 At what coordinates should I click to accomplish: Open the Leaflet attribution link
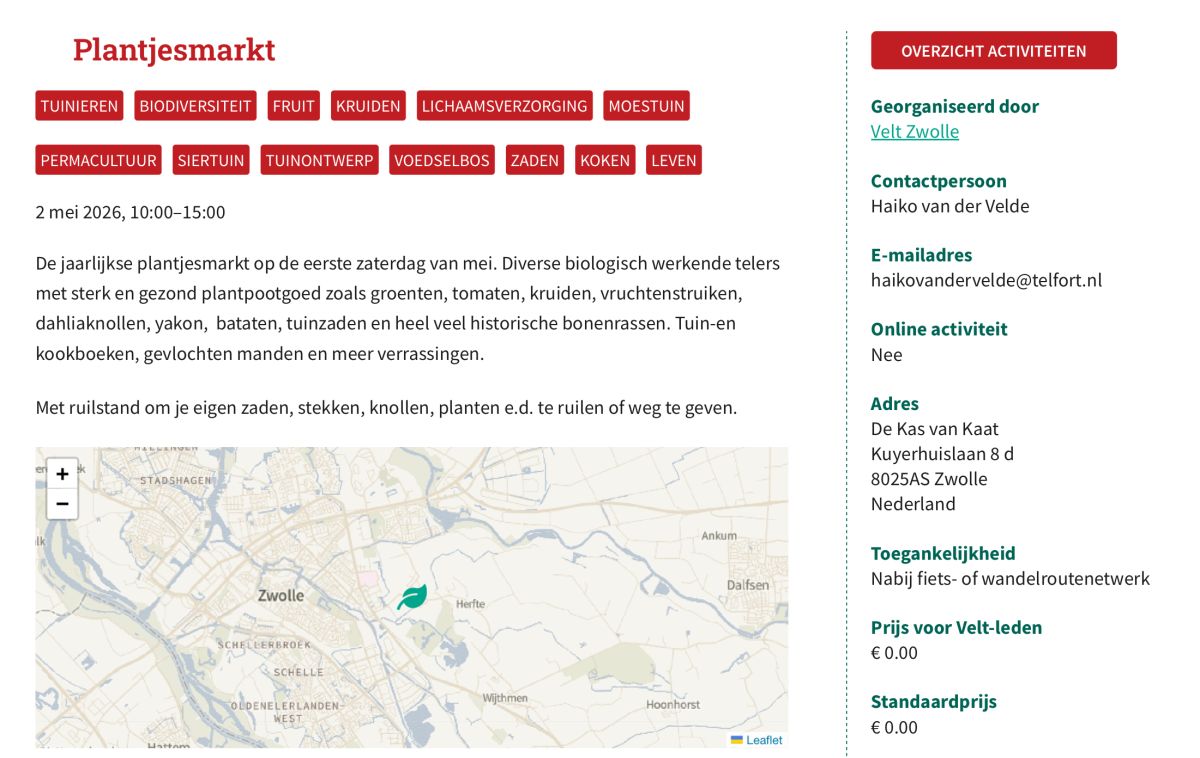coord(763,740)
